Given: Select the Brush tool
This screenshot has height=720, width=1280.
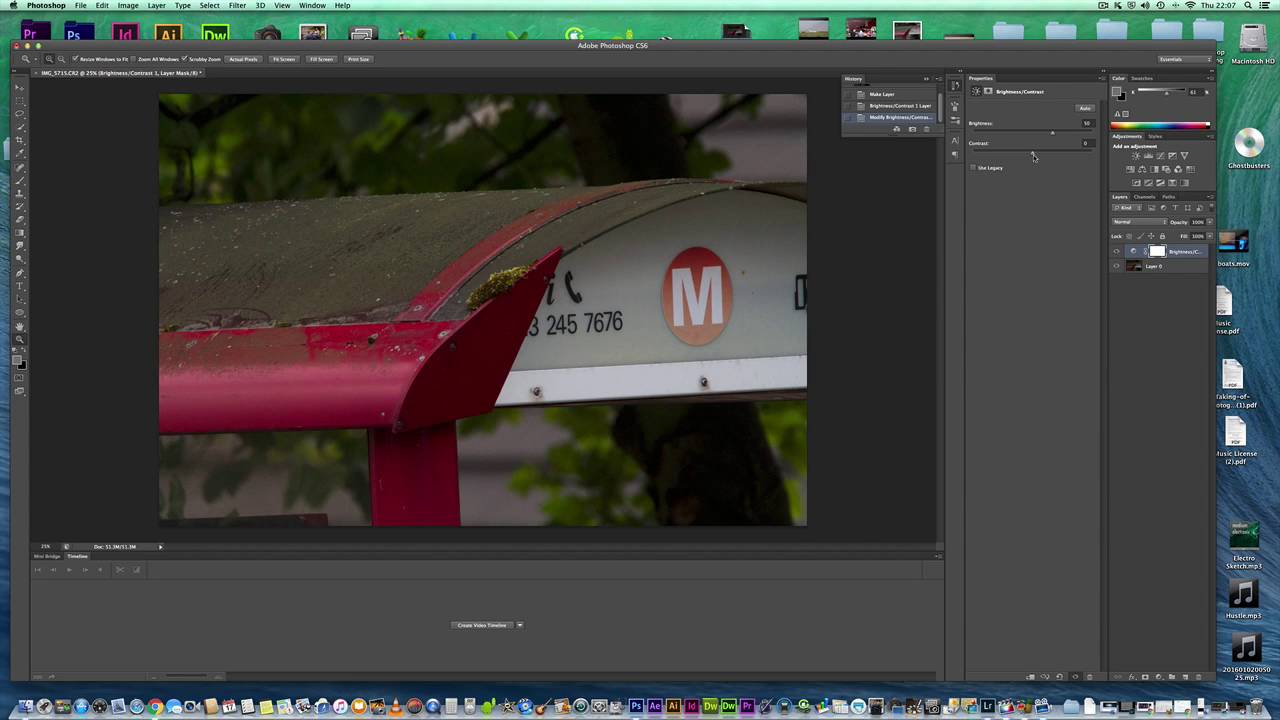Looking at the screenshot, I should tap(19, 180).
